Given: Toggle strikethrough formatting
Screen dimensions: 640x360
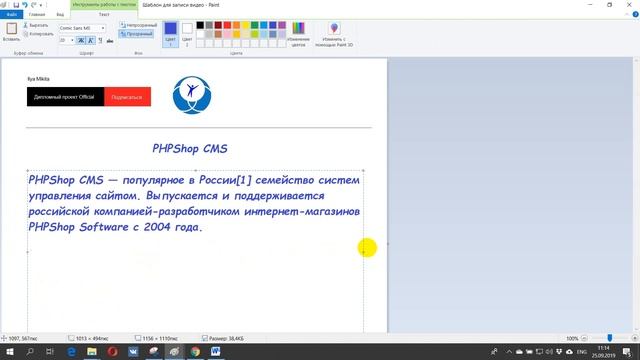Looking at the screenshot, I should (x=110, y=40).
